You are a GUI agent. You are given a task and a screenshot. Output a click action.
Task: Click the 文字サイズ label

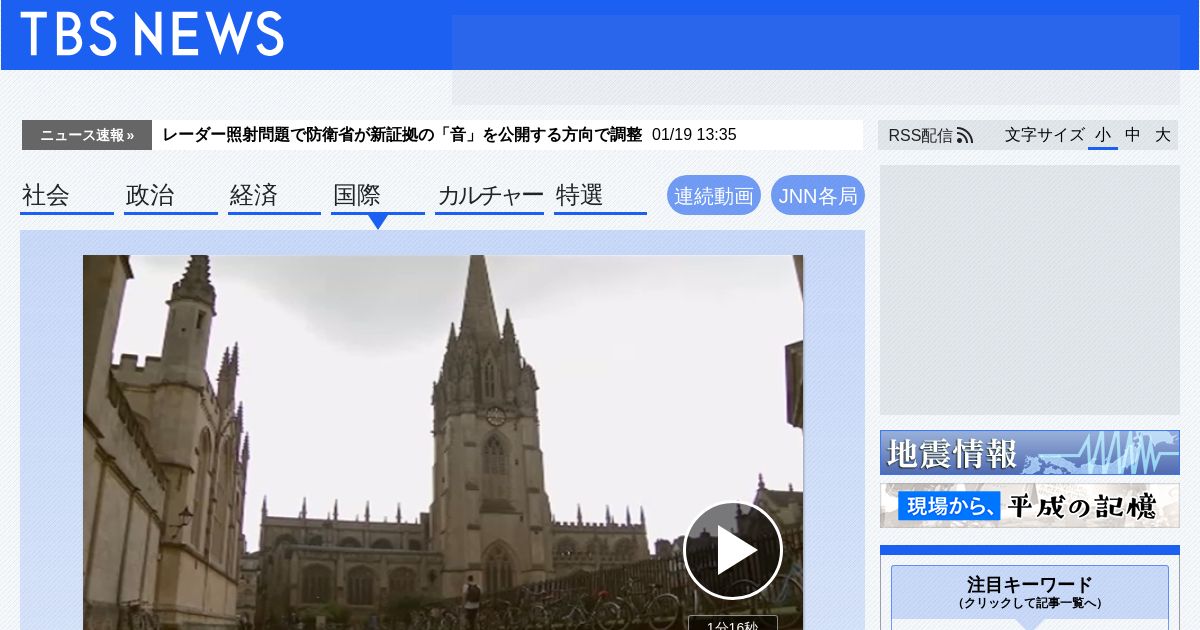[x=1044, y=135]
